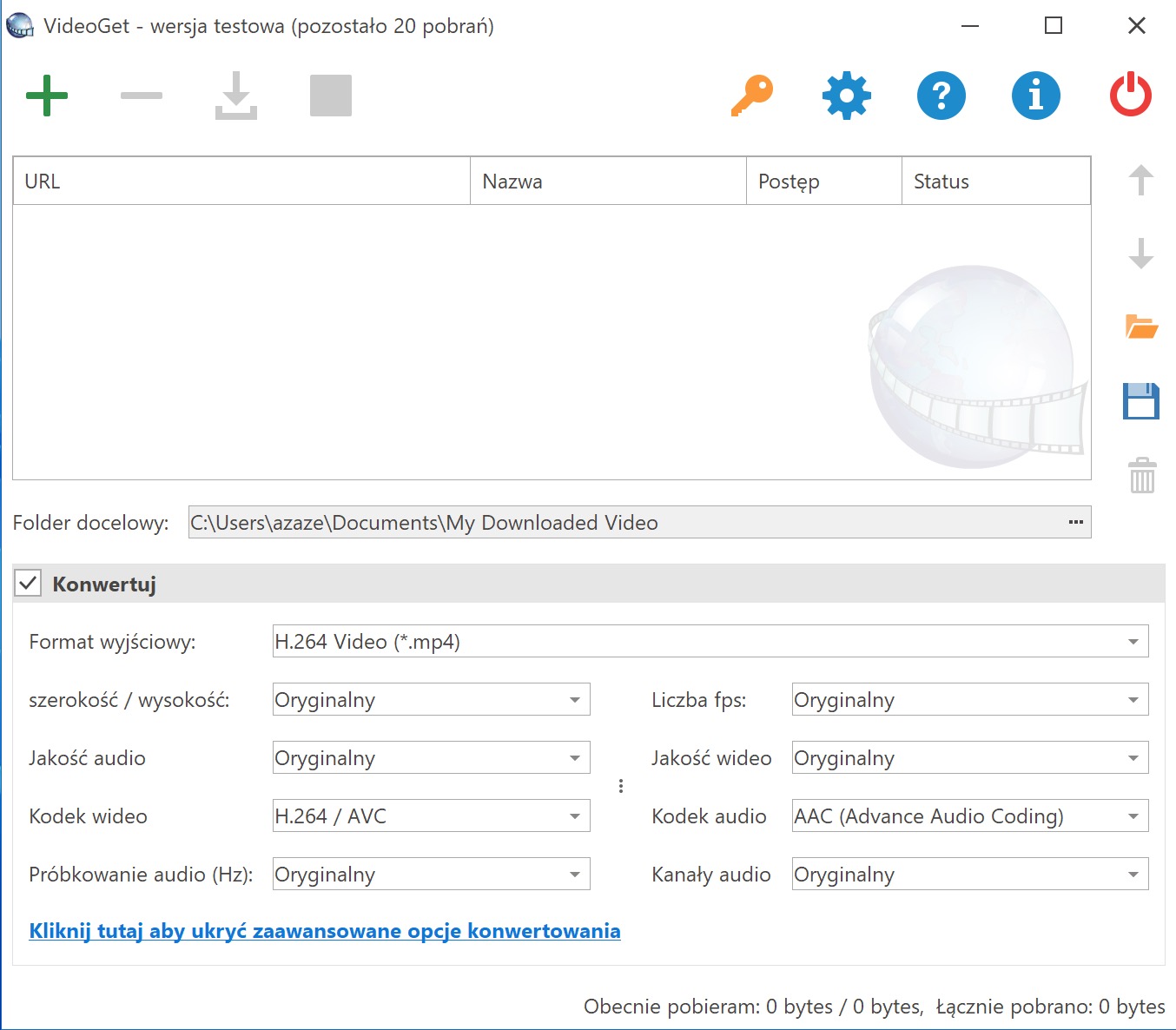Open settings with the blue gear icon
Viewport: 1176px width, 1030px height.
[x=847, y=96]
